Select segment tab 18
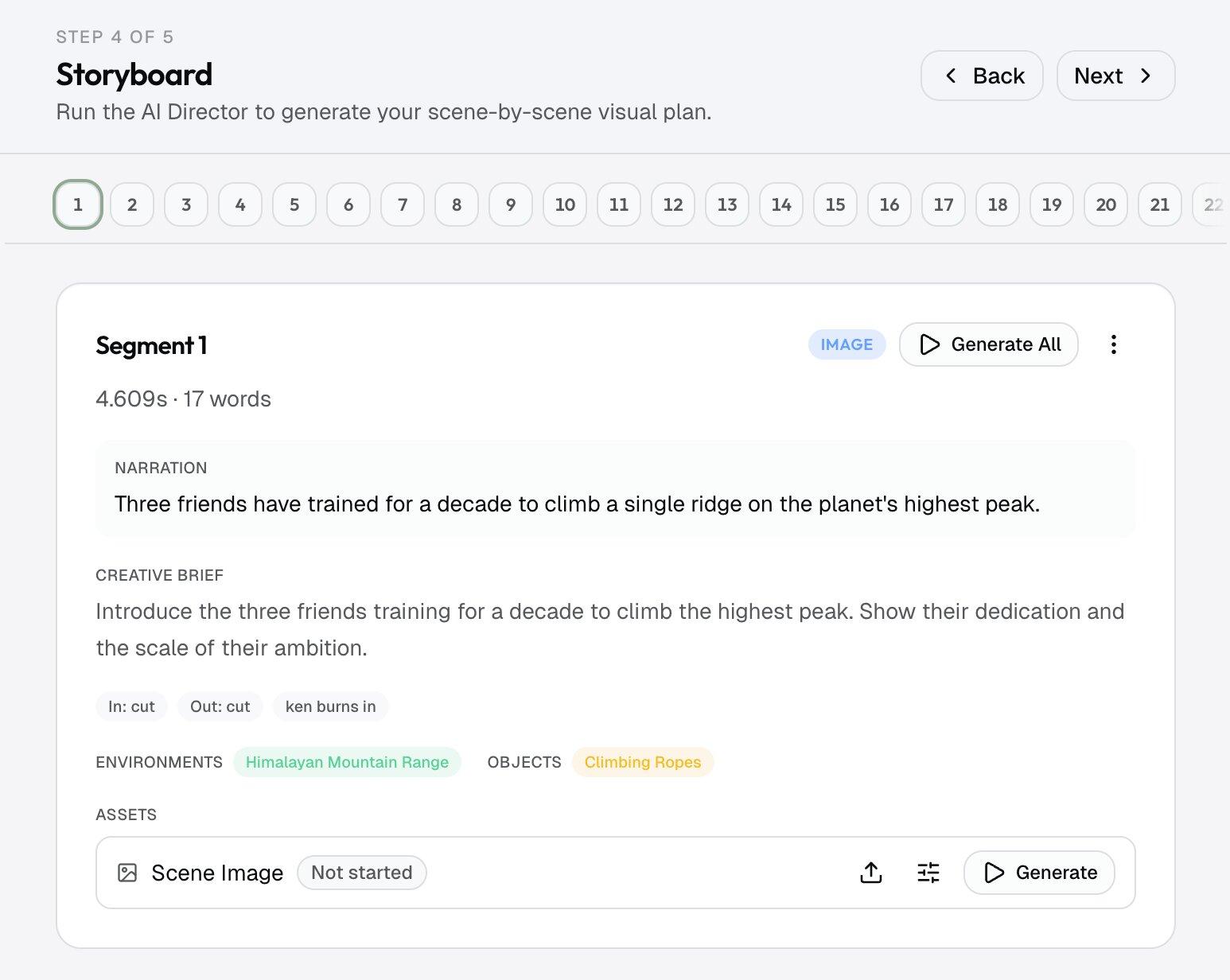 click(x=998, y=204)
